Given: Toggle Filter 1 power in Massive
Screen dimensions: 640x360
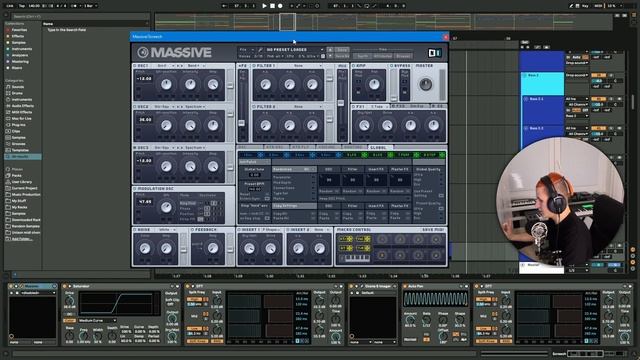Looking at the screenshot, I should click(x=254, y=66).
